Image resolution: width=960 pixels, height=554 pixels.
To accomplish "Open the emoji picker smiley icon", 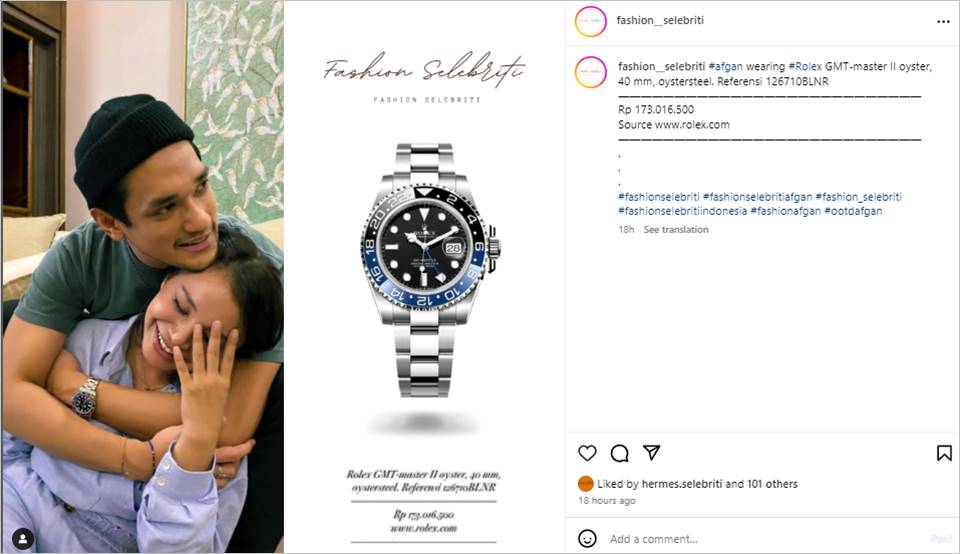I will (x=587, y=539).
